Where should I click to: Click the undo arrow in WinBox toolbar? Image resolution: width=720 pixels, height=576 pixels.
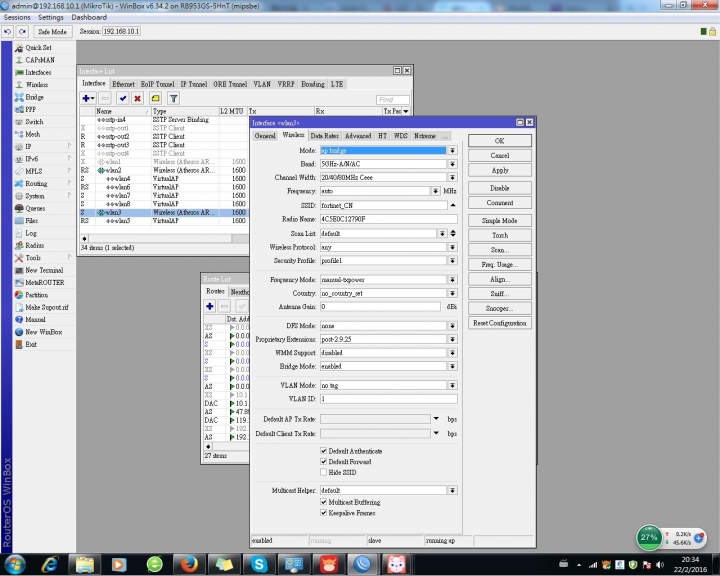click(x=8, y=32)
